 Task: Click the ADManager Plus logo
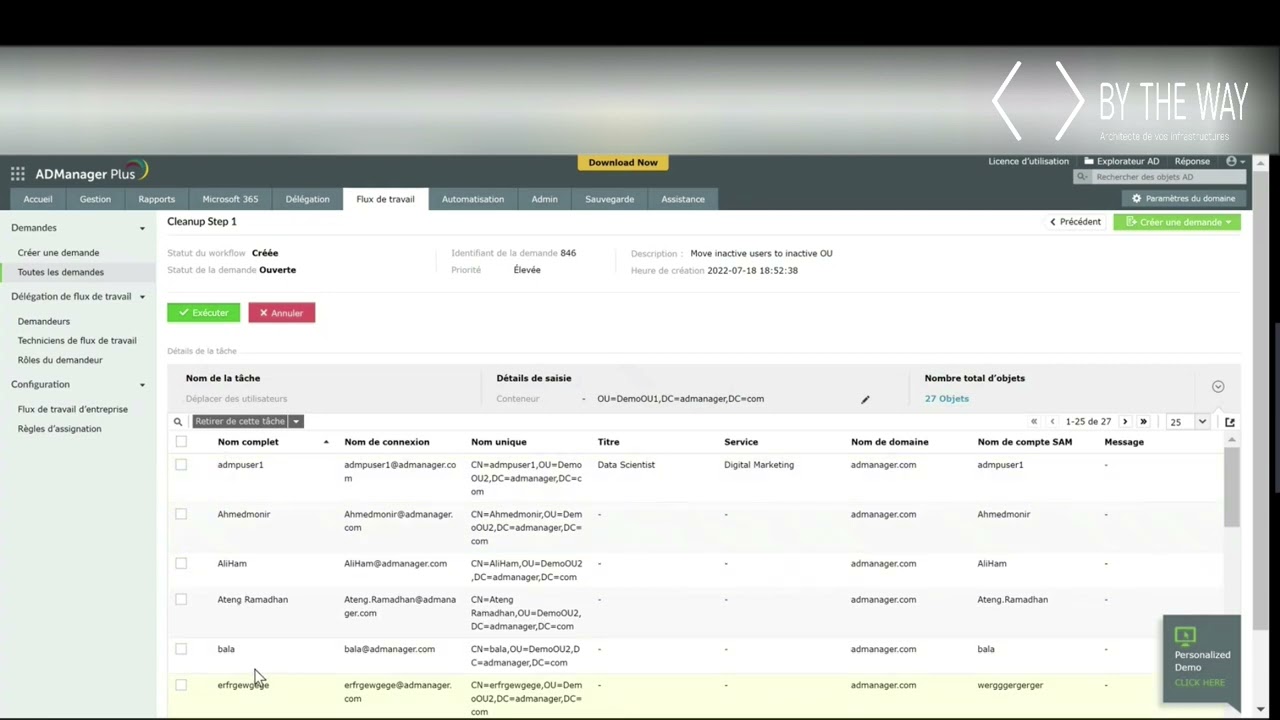click(x=91, y=172)
